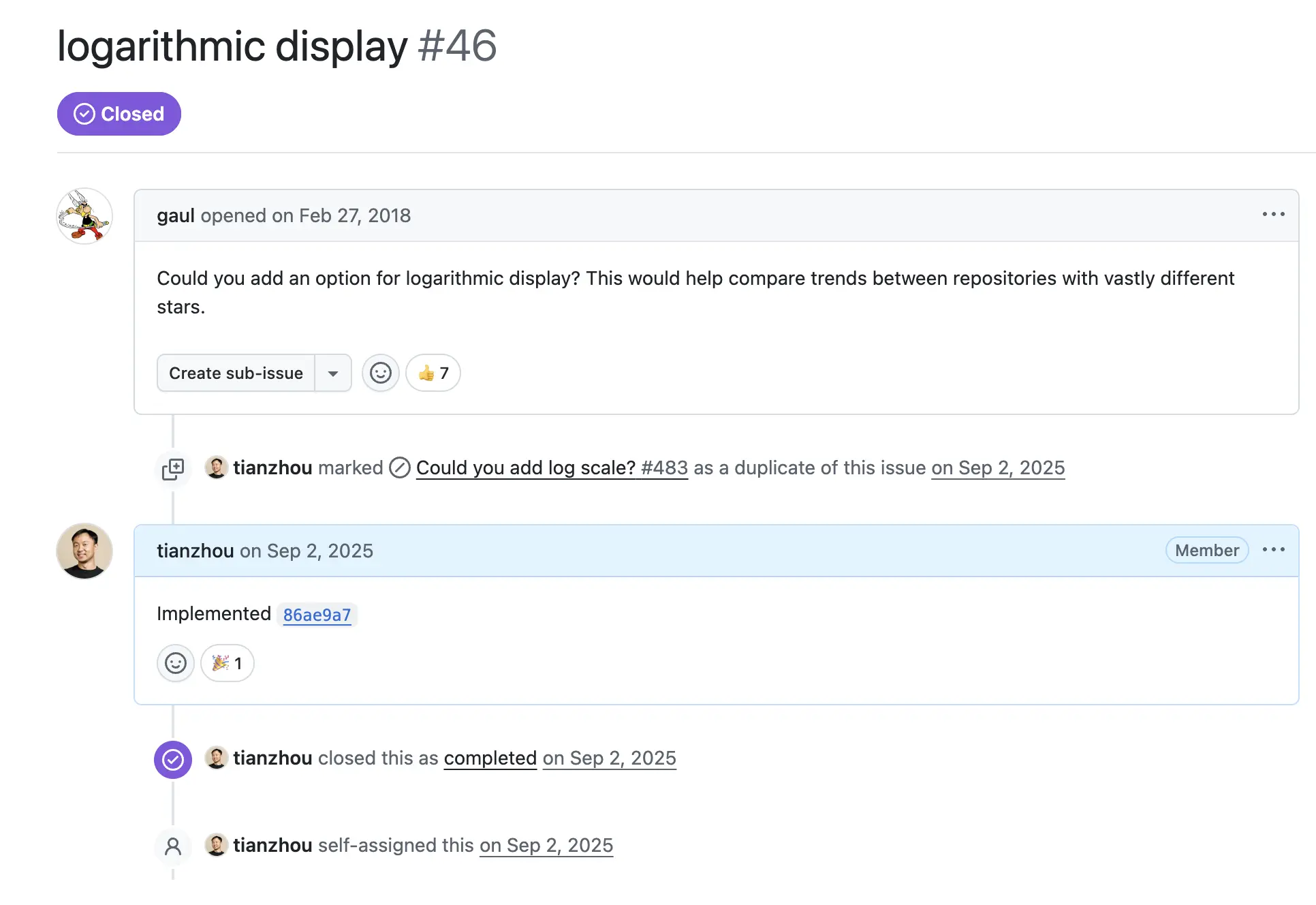
Task: Open commit link 86ae9a7
Action: (317, 615)
